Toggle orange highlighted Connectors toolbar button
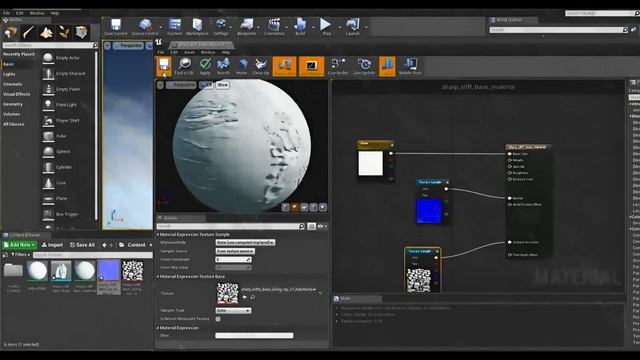 click(x=284, y=67)
